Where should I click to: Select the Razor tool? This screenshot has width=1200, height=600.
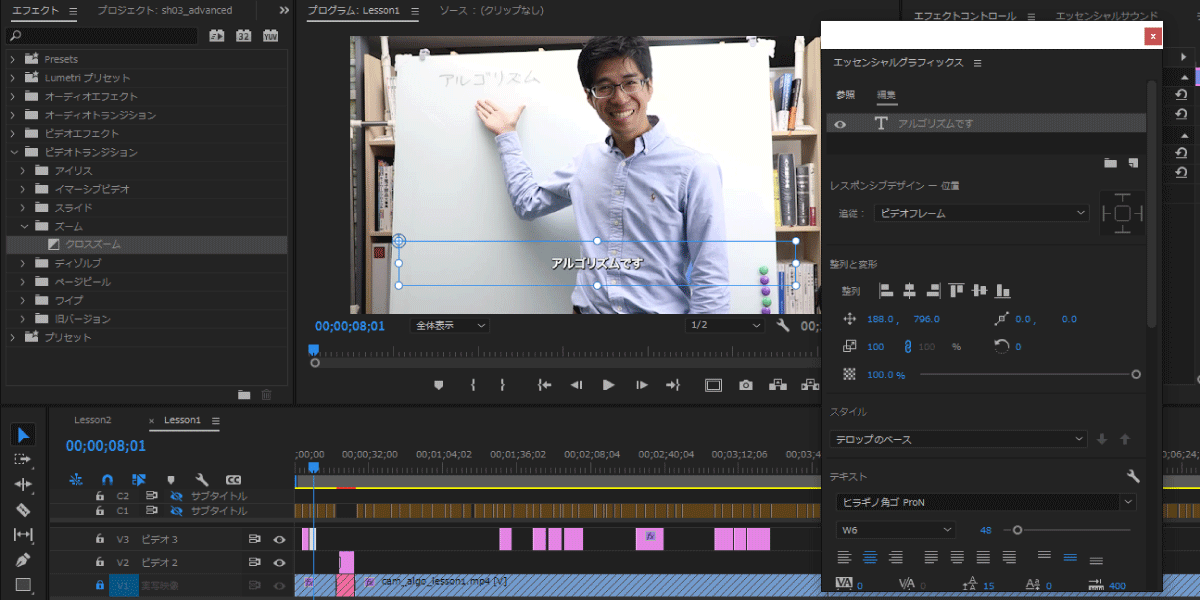point(24,509)
